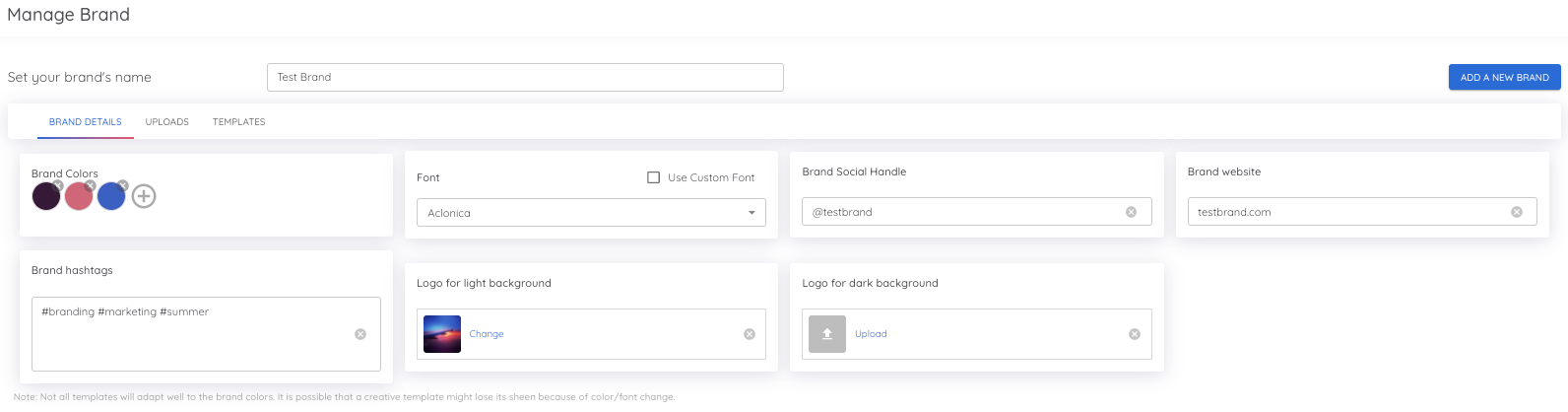Delete the blue brand color
Viewport: 1568px width, 412px height.
tap(123, 185)
